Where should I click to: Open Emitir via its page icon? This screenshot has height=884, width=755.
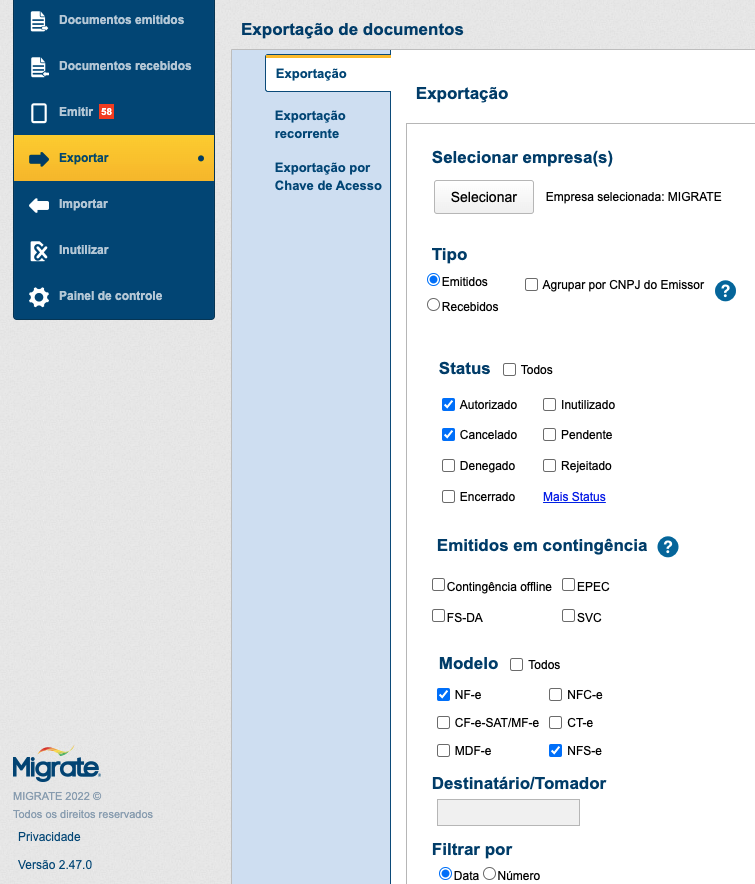[39, 113]
